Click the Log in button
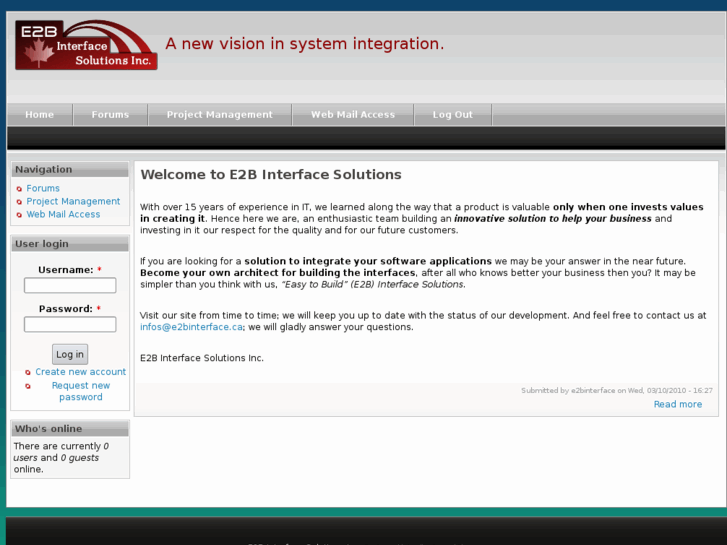727x545 pixels. pos(70,354)
